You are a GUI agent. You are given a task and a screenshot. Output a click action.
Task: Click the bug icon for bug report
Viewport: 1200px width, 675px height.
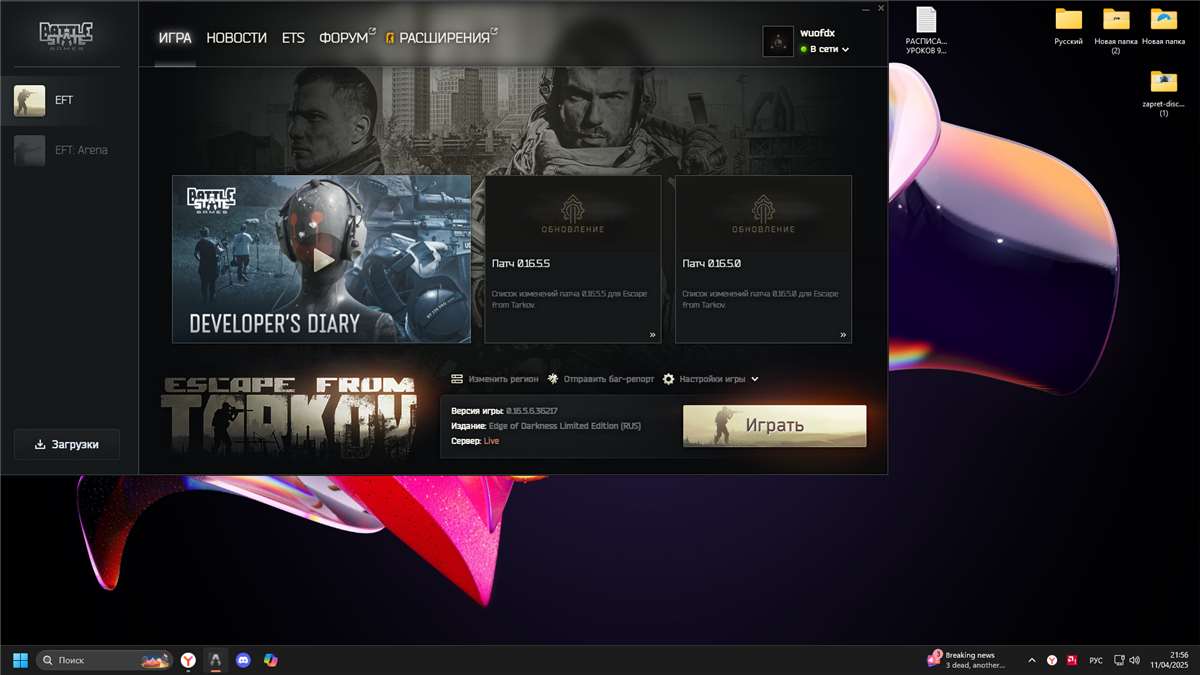(553, 379)
